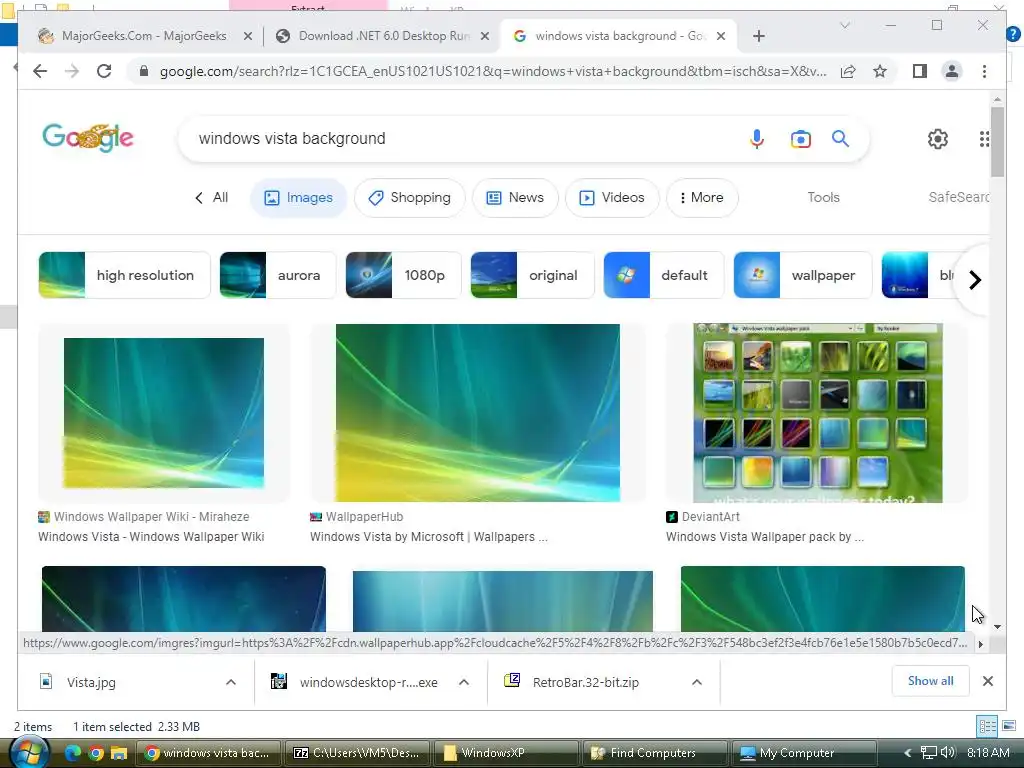Activate the MajorGeeks.Com browser tab
Screen dimensions: 1024x768
142,36
